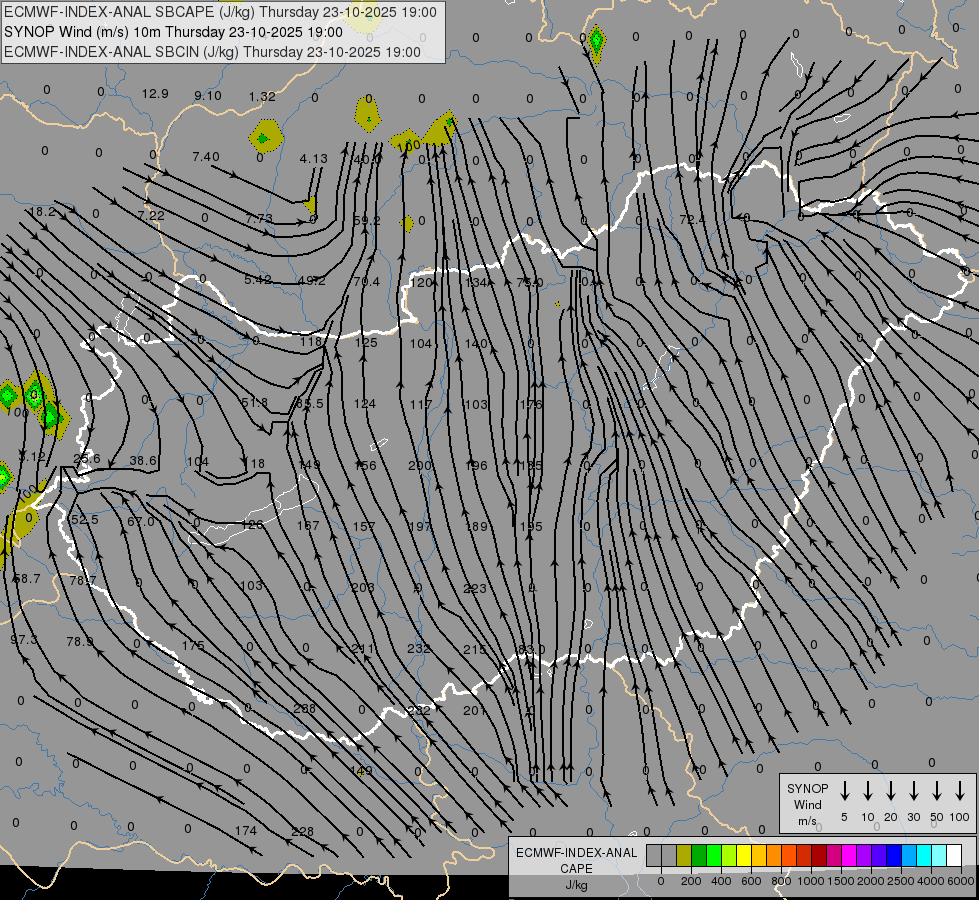Click the 140 value on the map

click(476, 343)
